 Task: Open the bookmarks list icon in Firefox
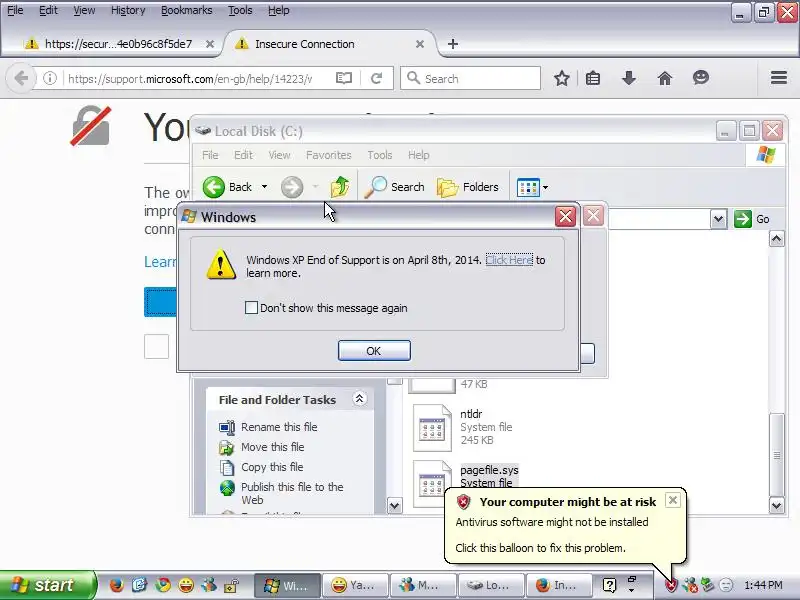[593, 78]
